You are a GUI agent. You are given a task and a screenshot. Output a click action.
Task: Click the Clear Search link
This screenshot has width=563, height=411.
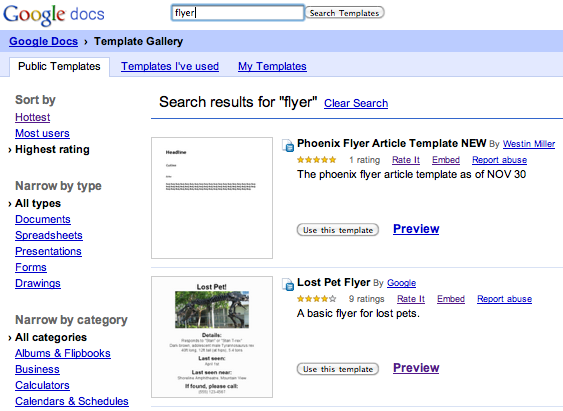[356, 103]
